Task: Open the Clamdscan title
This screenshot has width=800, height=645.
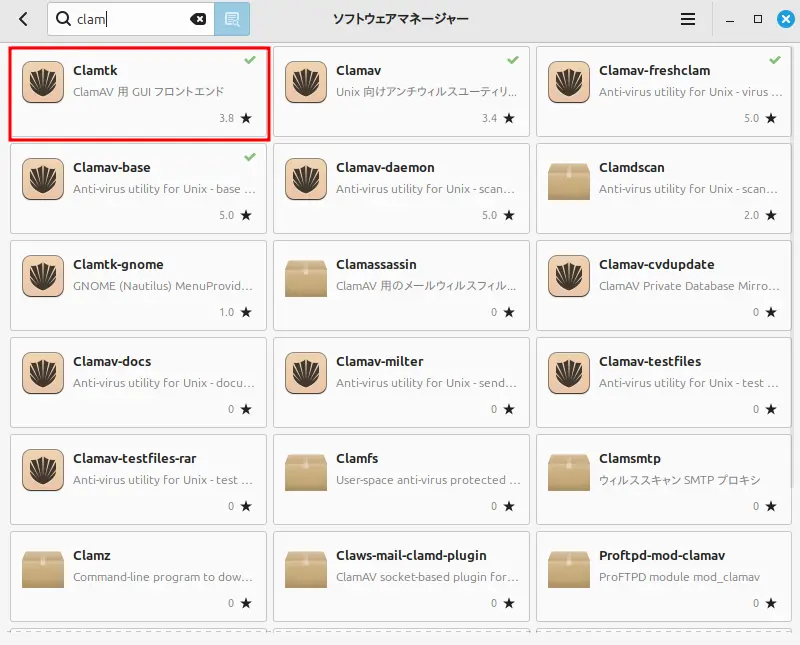Action: [x=632, y=167]
